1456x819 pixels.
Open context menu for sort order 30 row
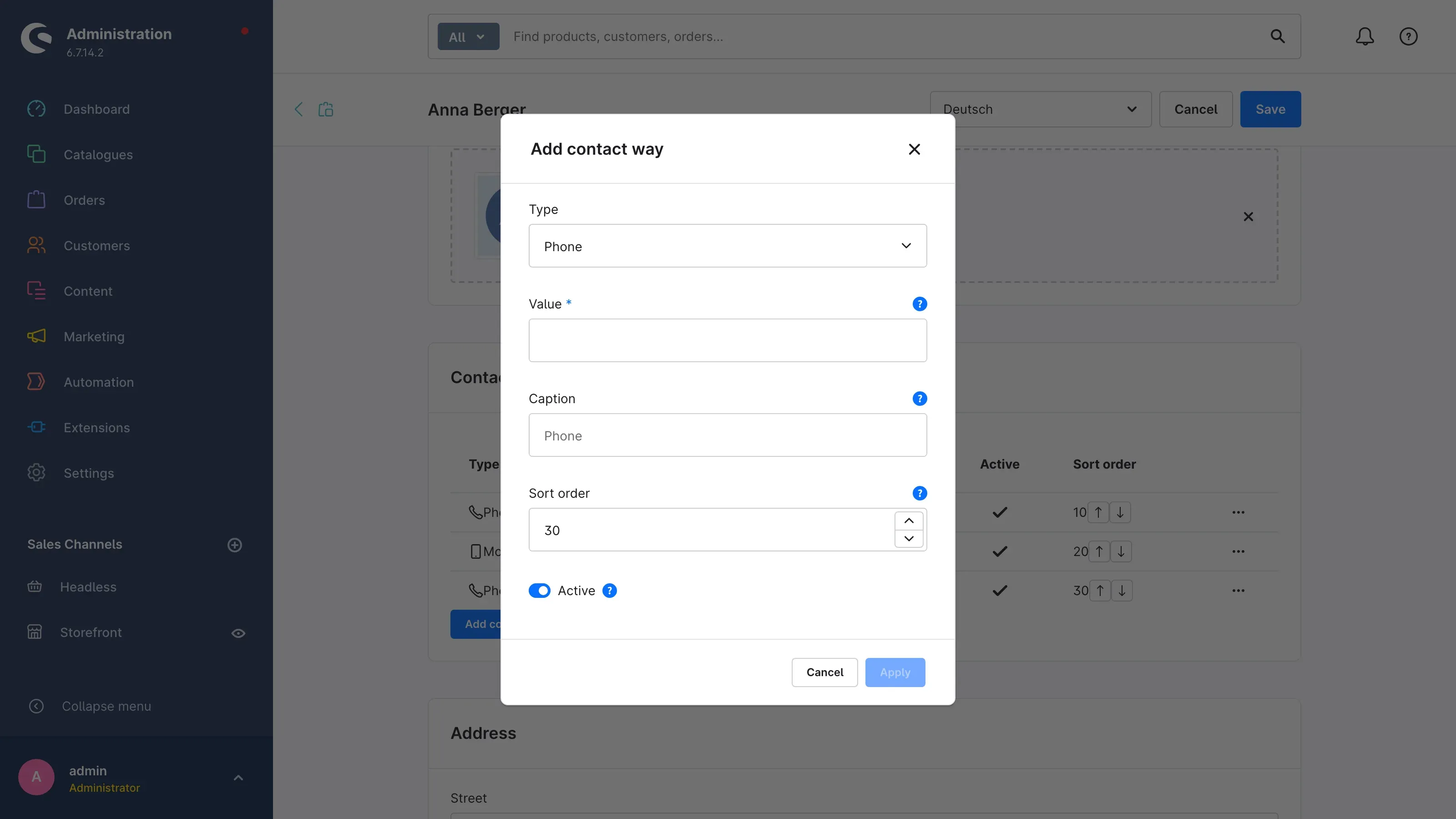1238,591
